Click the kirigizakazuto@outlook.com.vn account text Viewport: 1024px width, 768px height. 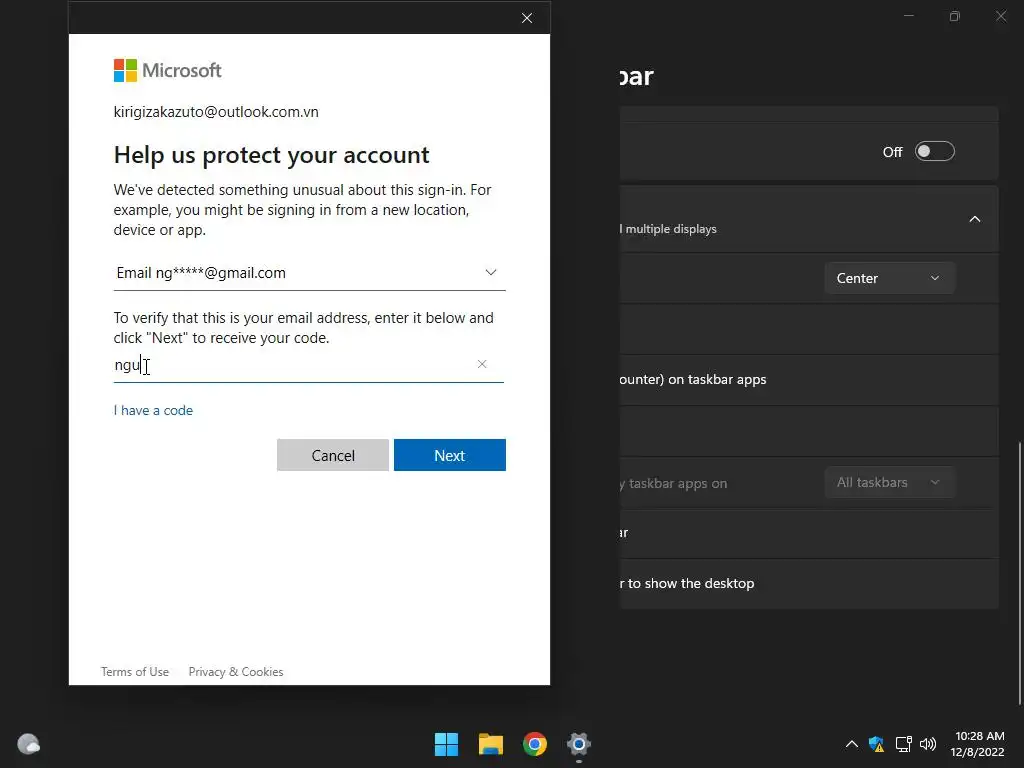(216, 112)
